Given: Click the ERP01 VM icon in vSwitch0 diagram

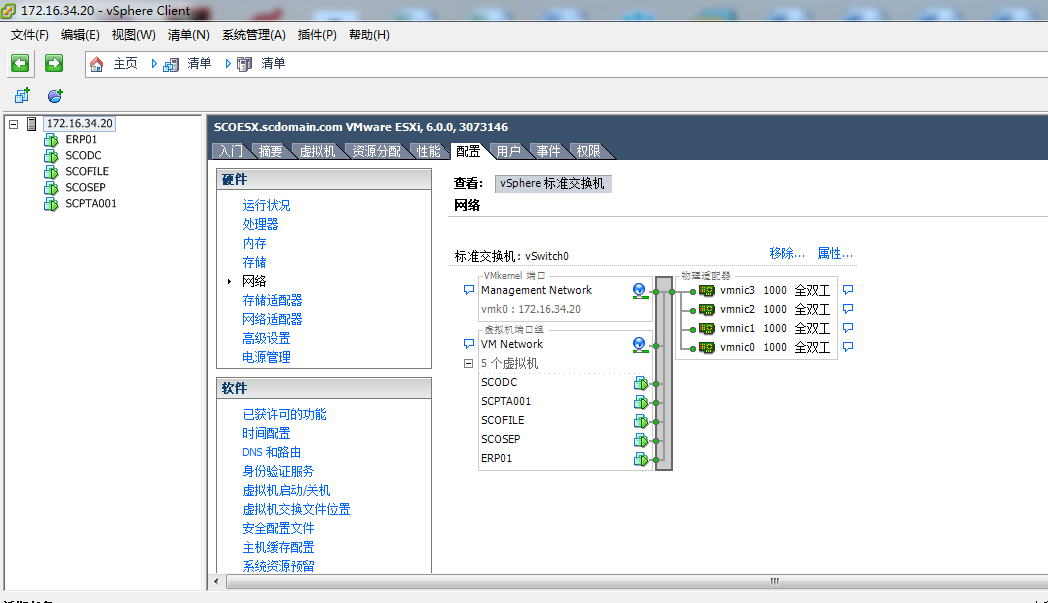Looking at the screenshot, I should click(x=641, y=459).
